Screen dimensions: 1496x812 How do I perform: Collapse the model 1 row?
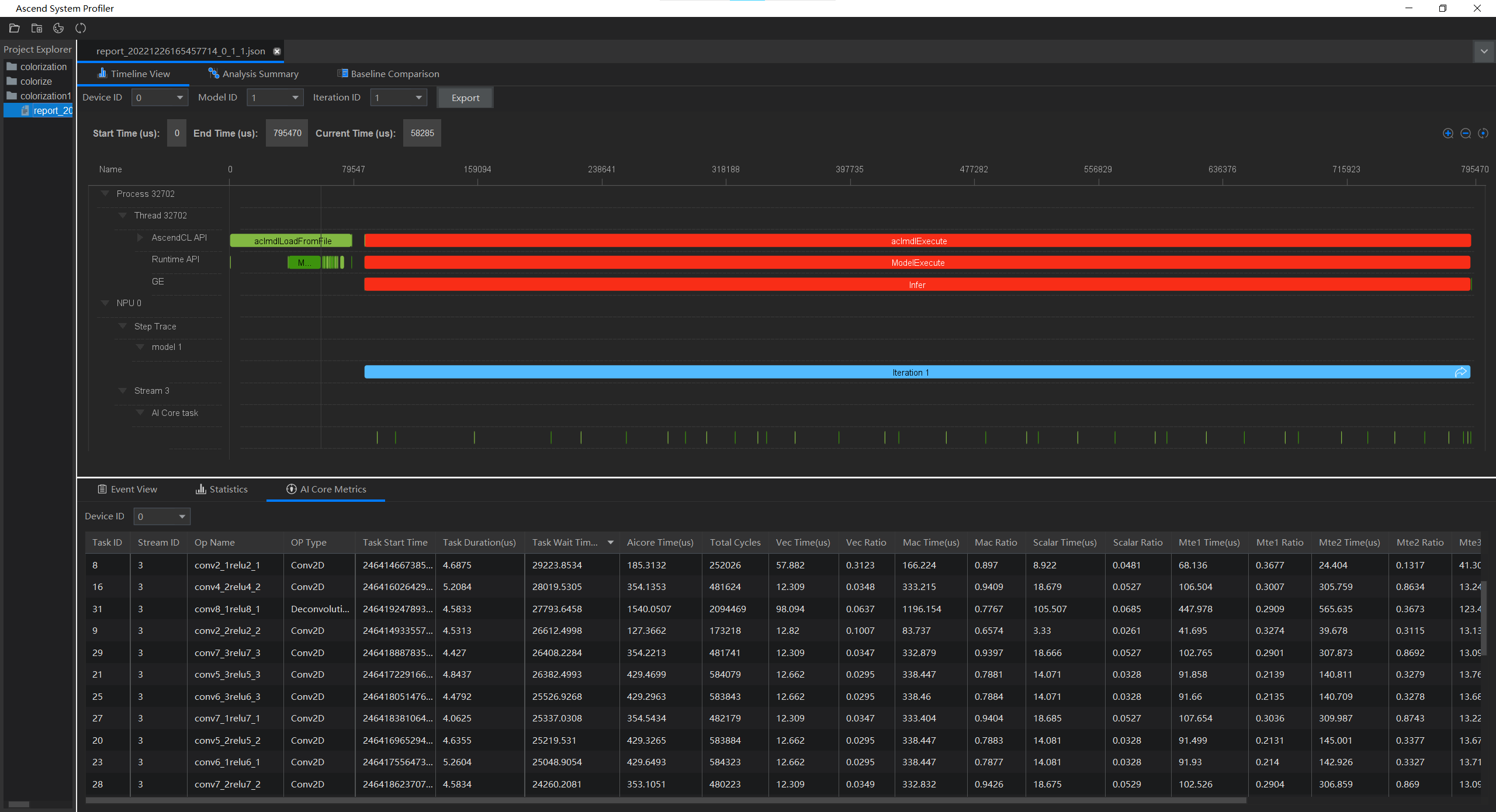click(140, 346)
